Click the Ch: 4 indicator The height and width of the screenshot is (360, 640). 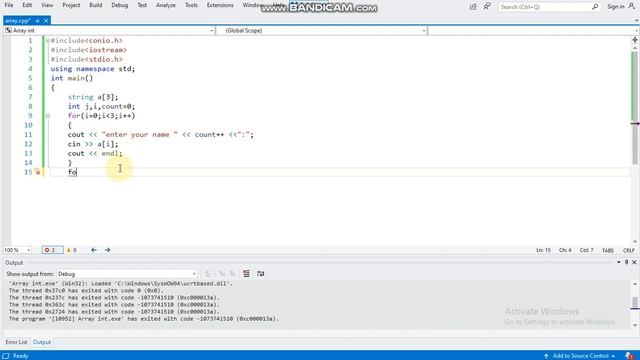coord(565,250)
